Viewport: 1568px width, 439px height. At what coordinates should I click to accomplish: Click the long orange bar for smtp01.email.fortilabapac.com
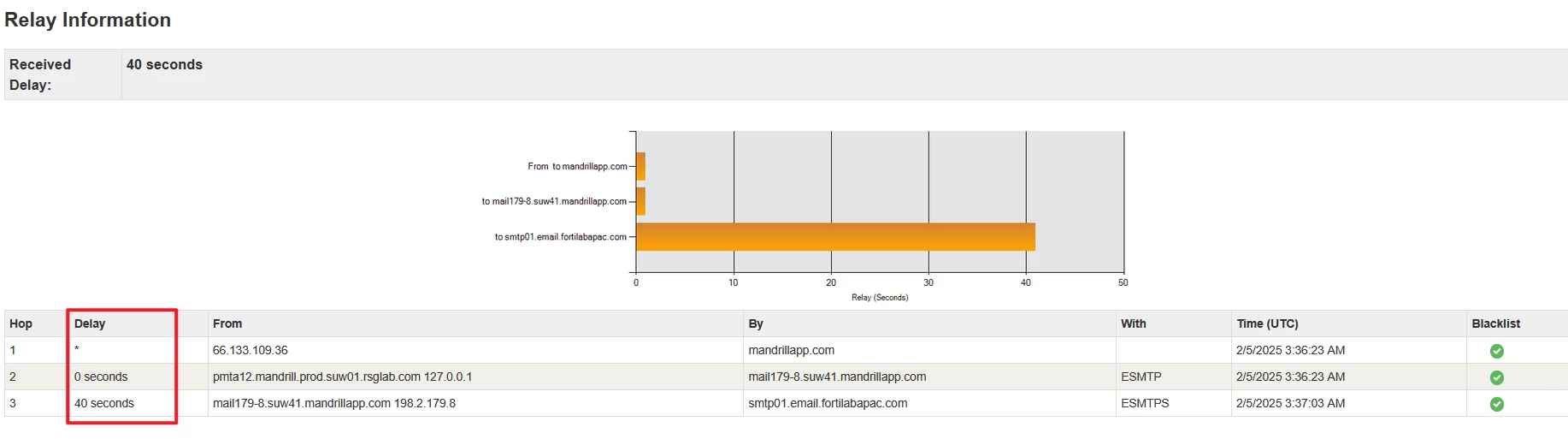835,237
